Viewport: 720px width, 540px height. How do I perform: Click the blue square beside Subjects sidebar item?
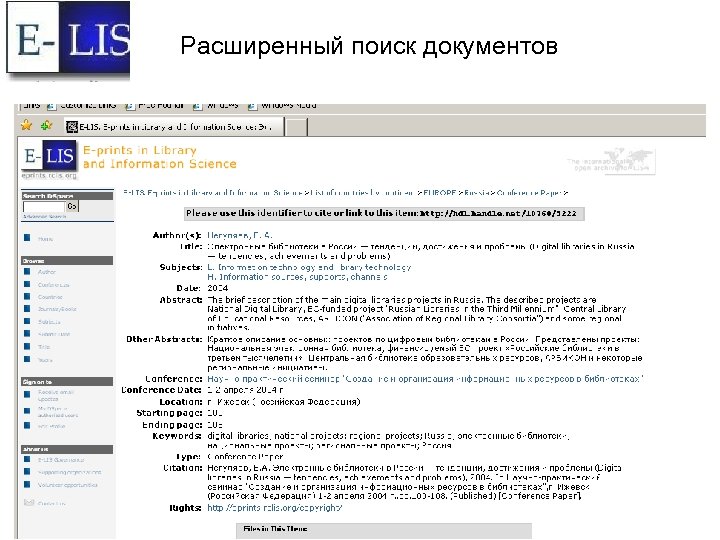click(x=27, y=321)
